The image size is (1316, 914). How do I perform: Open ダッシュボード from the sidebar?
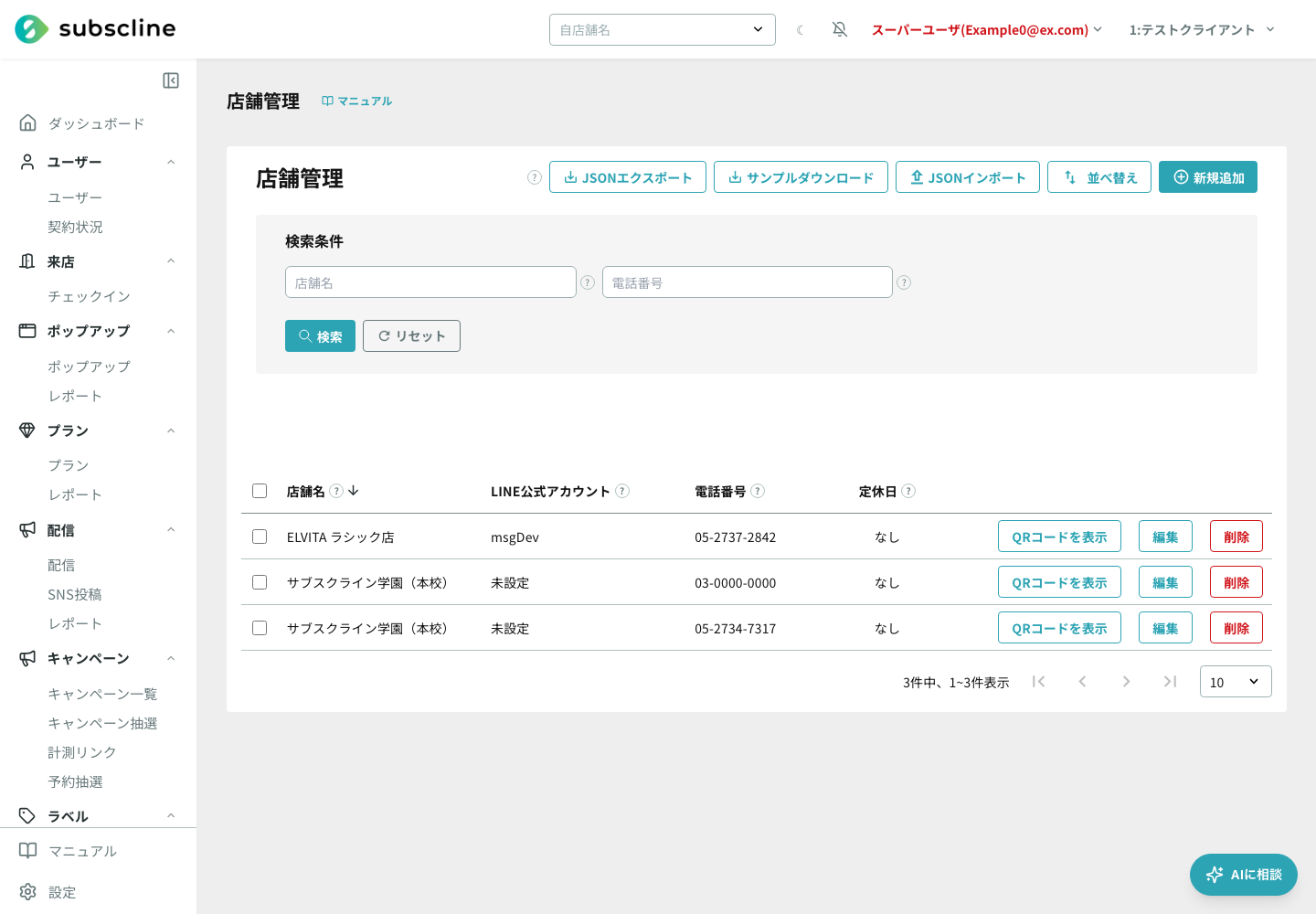(98, 123)
